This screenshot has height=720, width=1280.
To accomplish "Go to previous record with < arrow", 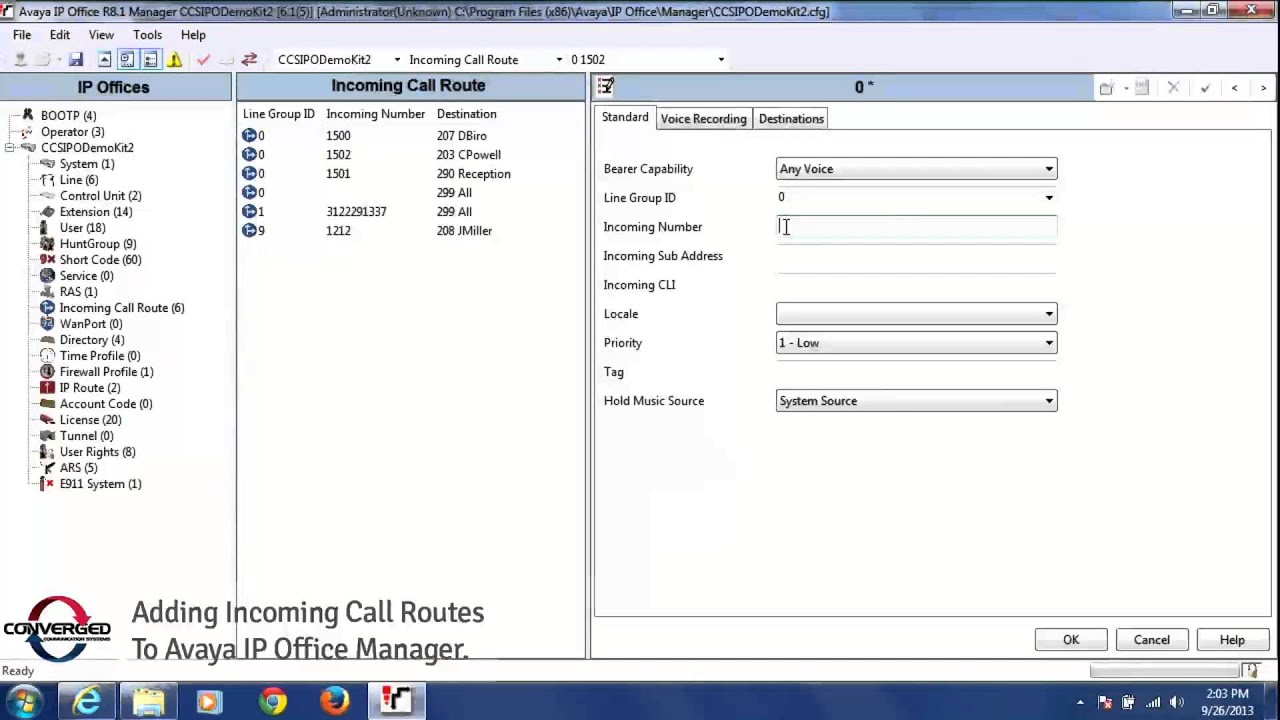I will (x=1234, y=88).
